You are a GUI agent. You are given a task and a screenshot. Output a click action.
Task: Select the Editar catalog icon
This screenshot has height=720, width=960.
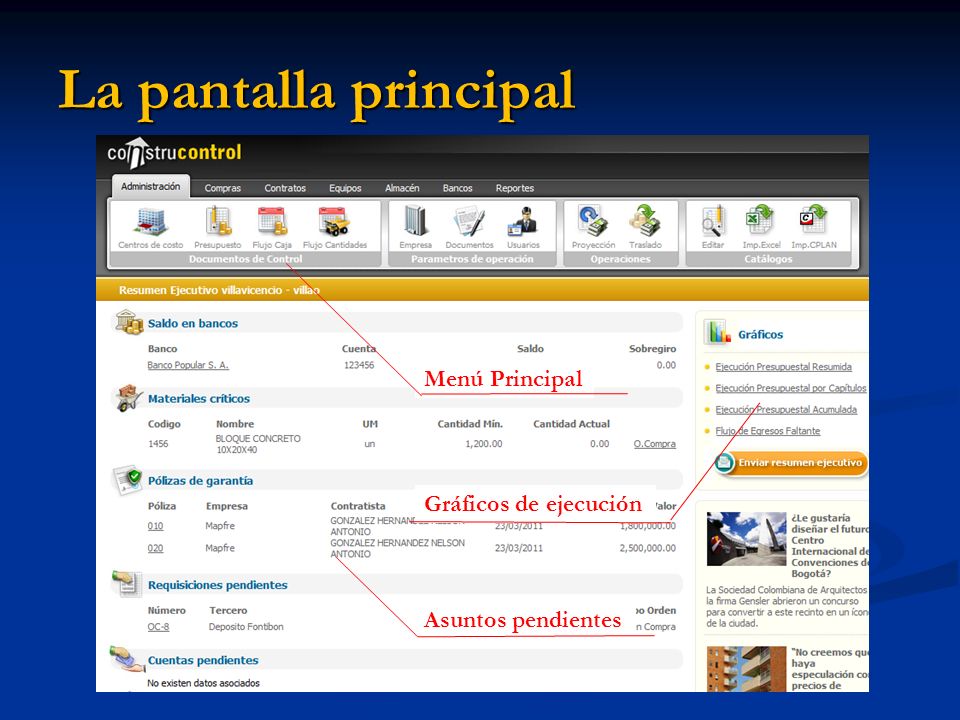[713, 221]
